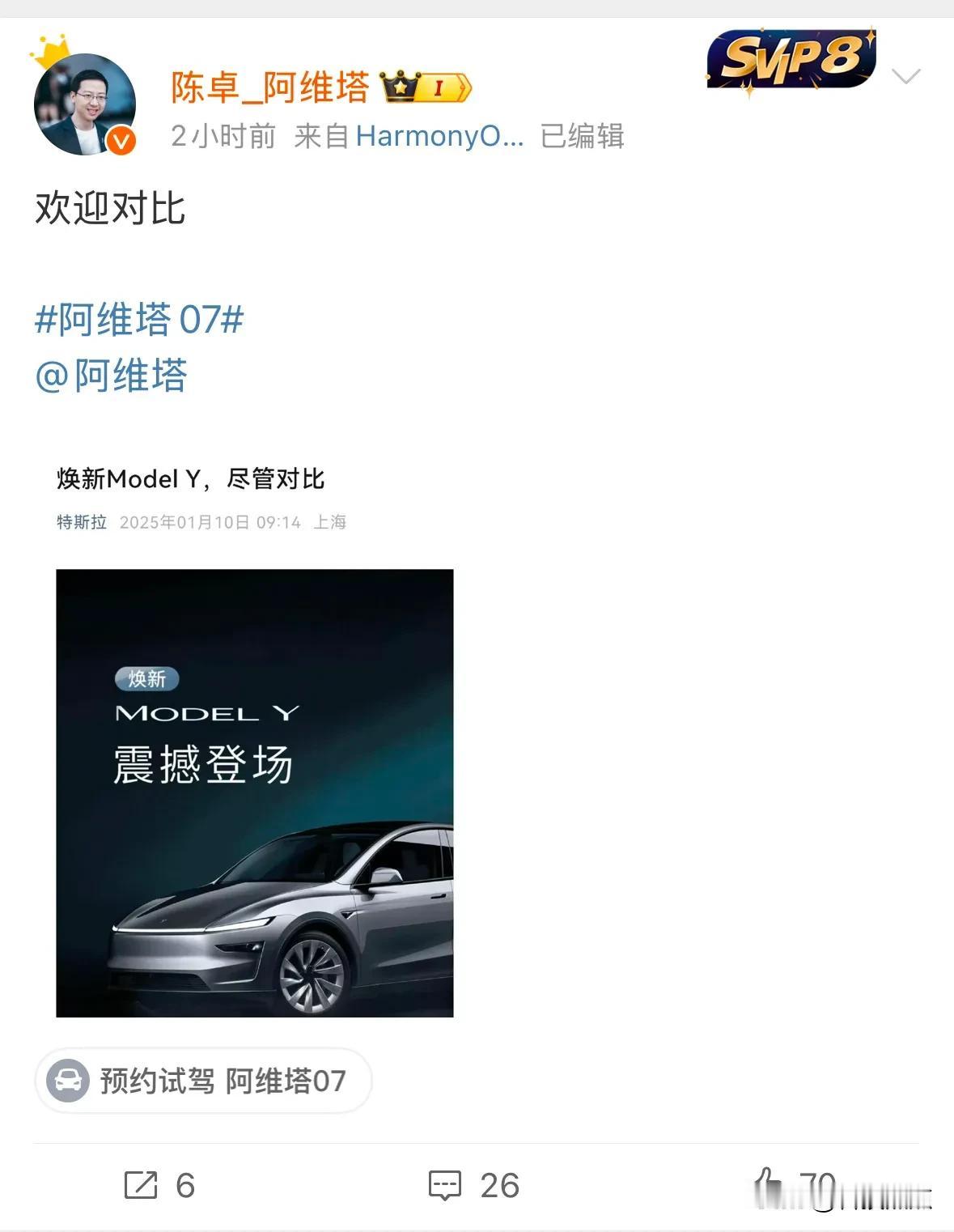This screenshot has height=1232, width=954.
Task: Tap the crown level I badge
Action: coord(426,87)
